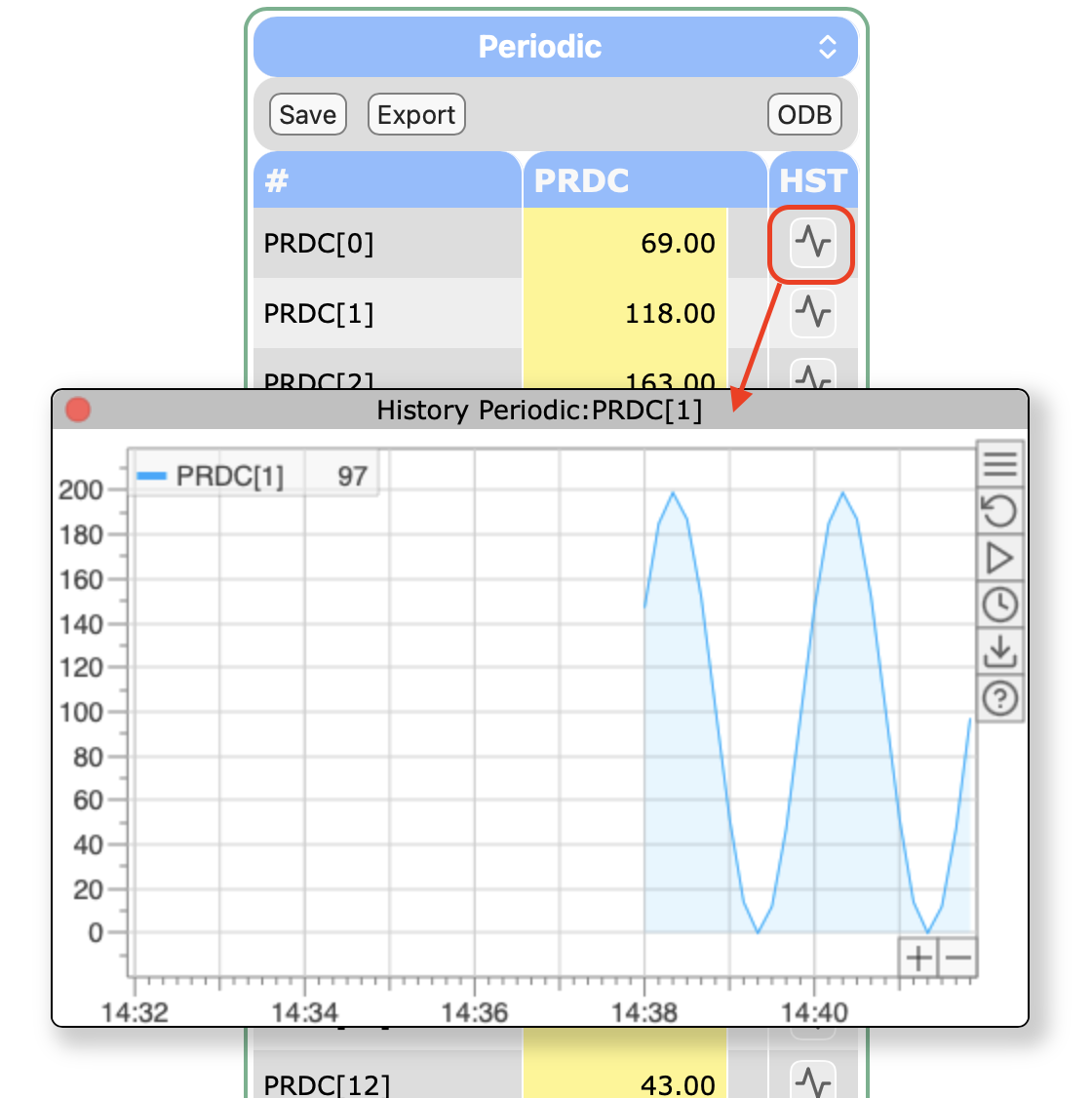1092x1098 pixels.
Task: Click the Export button
Action: 416,115
